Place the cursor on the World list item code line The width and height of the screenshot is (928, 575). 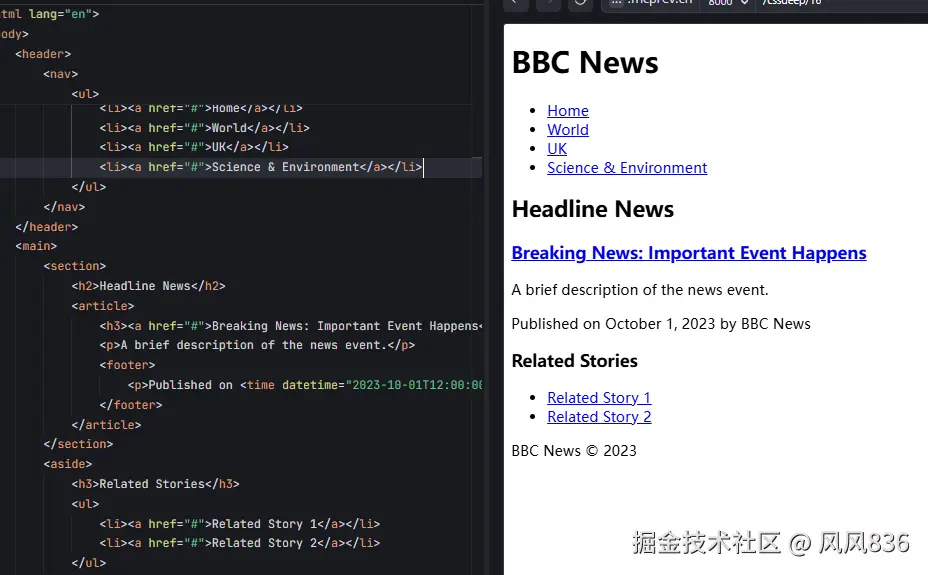[x=204, y=128]
